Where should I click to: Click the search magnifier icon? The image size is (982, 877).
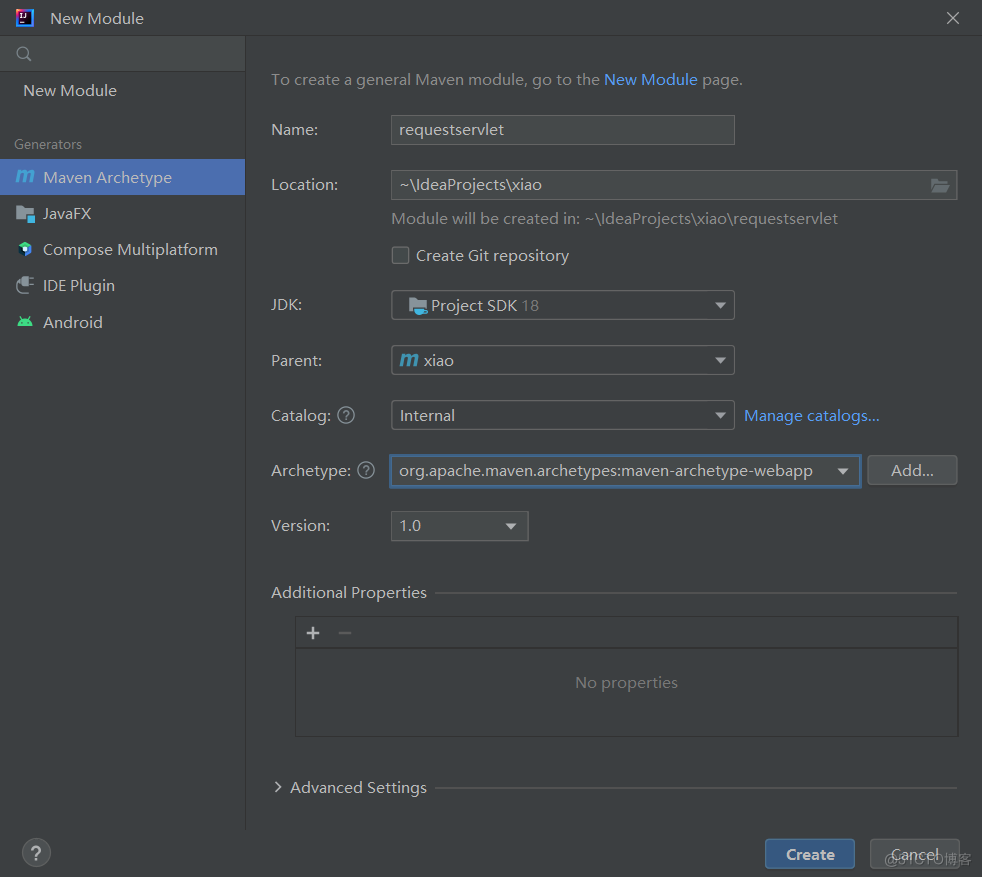(x=24, y=54)
